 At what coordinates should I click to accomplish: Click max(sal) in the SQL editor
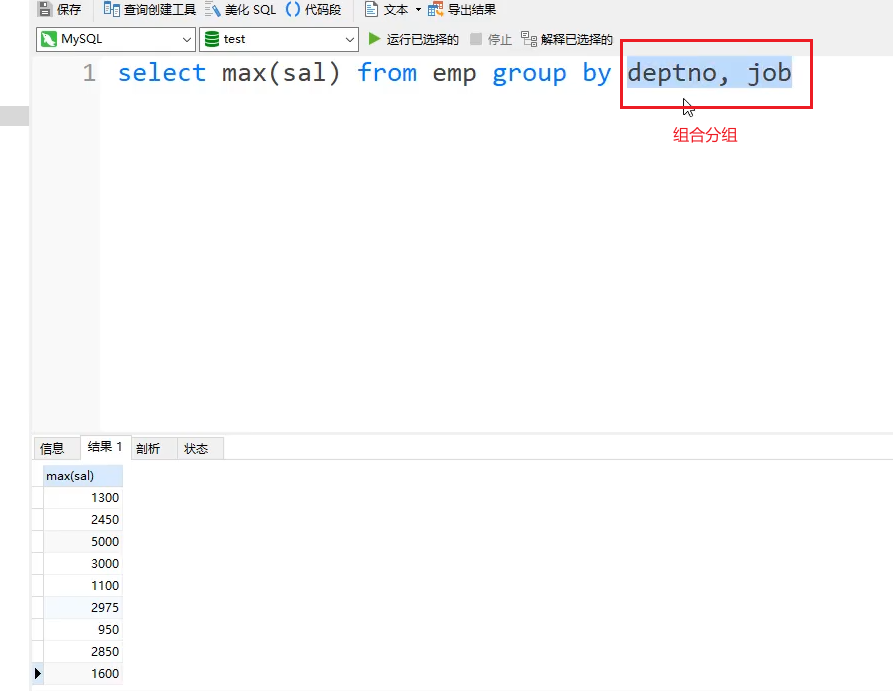(281, 73)
